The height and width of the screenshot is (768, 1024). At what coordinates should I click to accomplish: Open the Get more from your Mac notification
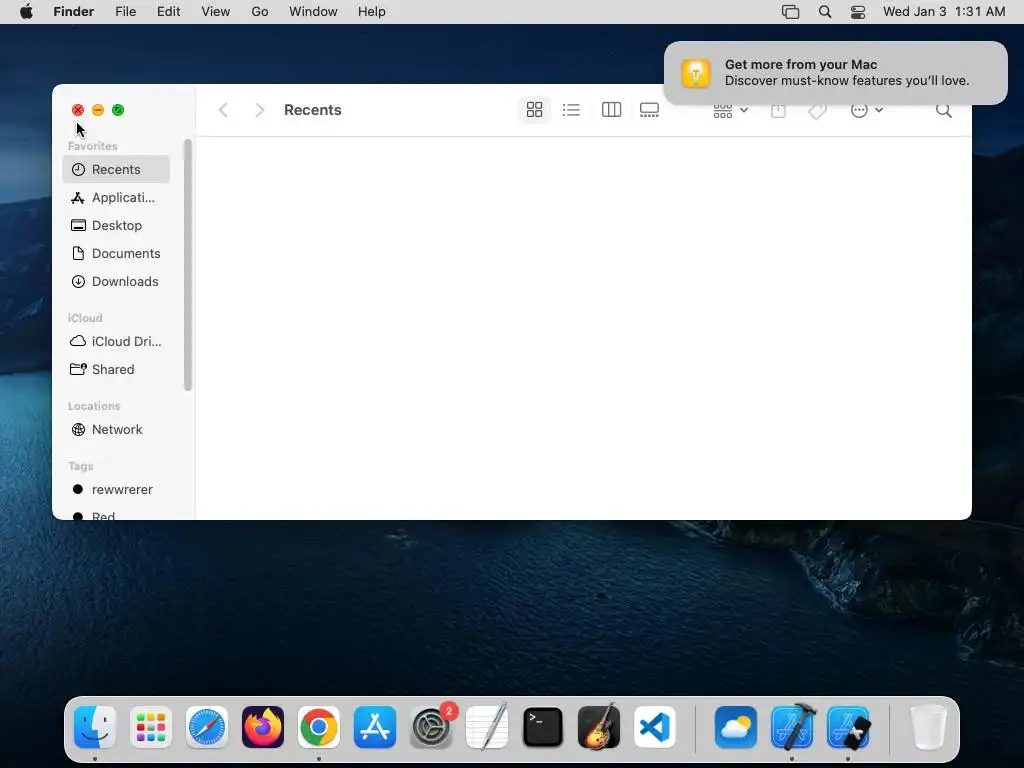tap(835, 72)
